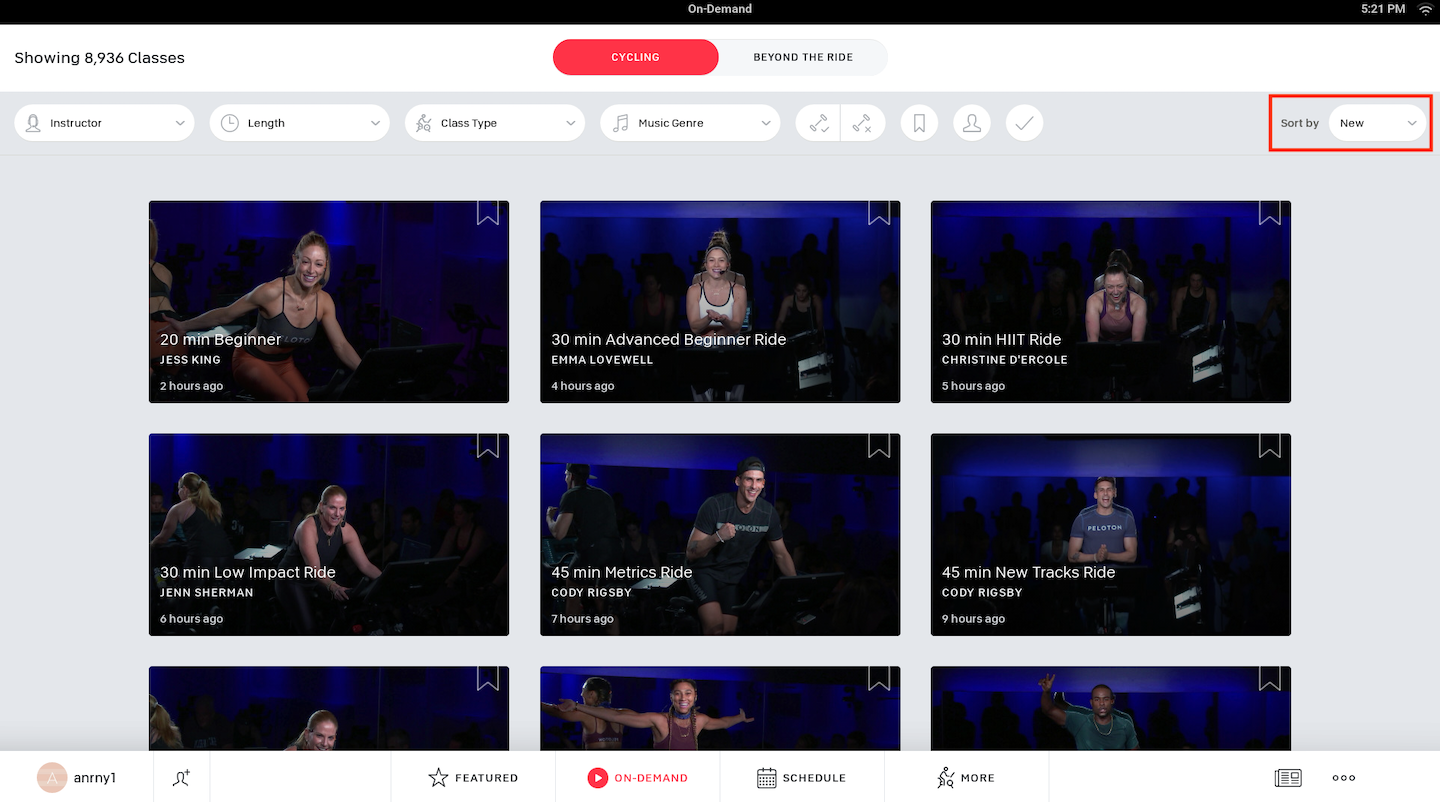The height and width of the screenshot is (802, 1440).
Task: Bookmark the 20 min Beginner class
Action: [x=487, y=213]
